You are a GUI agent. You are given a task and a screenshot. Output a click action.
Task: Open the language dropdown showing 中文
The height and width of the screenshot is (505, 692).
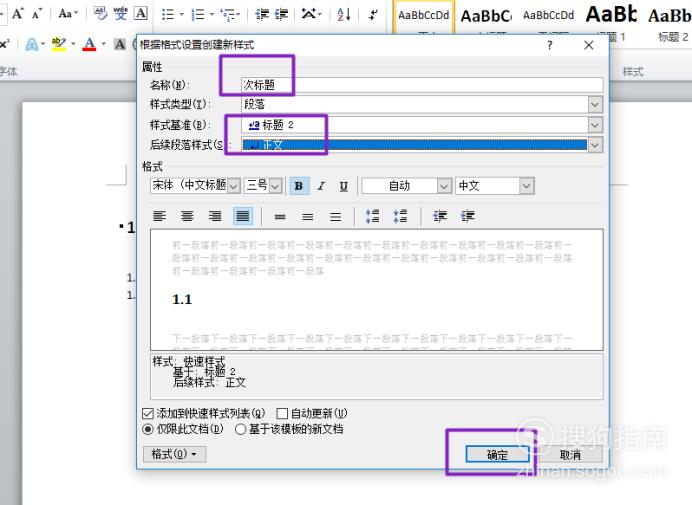coord(527,186)
